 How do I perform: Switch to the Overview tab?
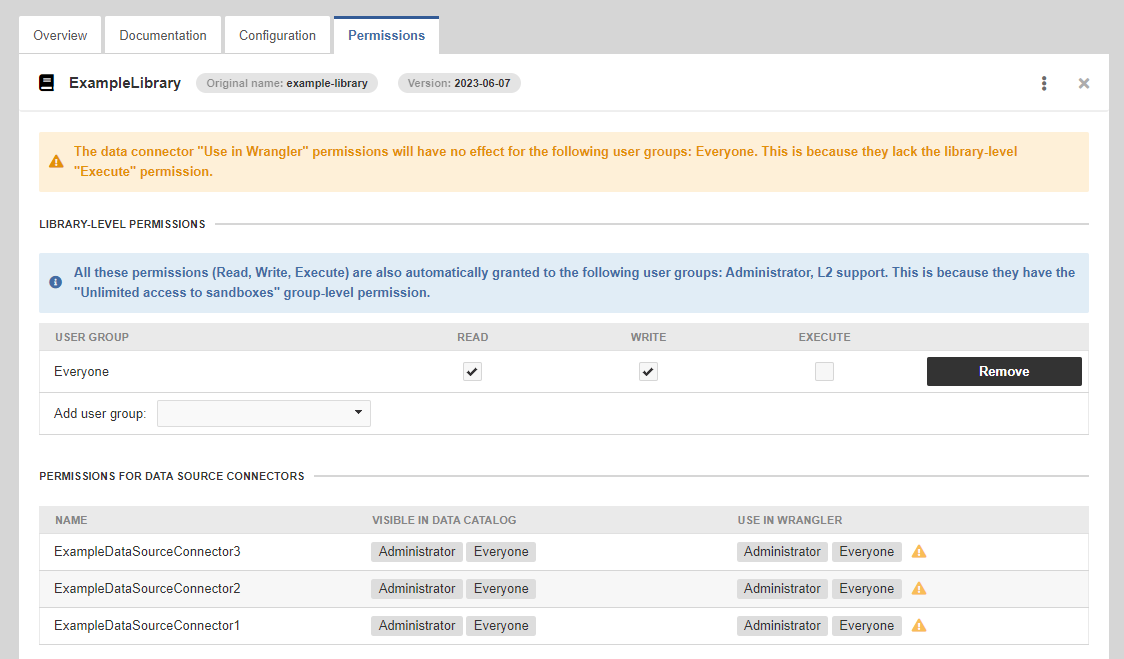click(x=60, y=35)
